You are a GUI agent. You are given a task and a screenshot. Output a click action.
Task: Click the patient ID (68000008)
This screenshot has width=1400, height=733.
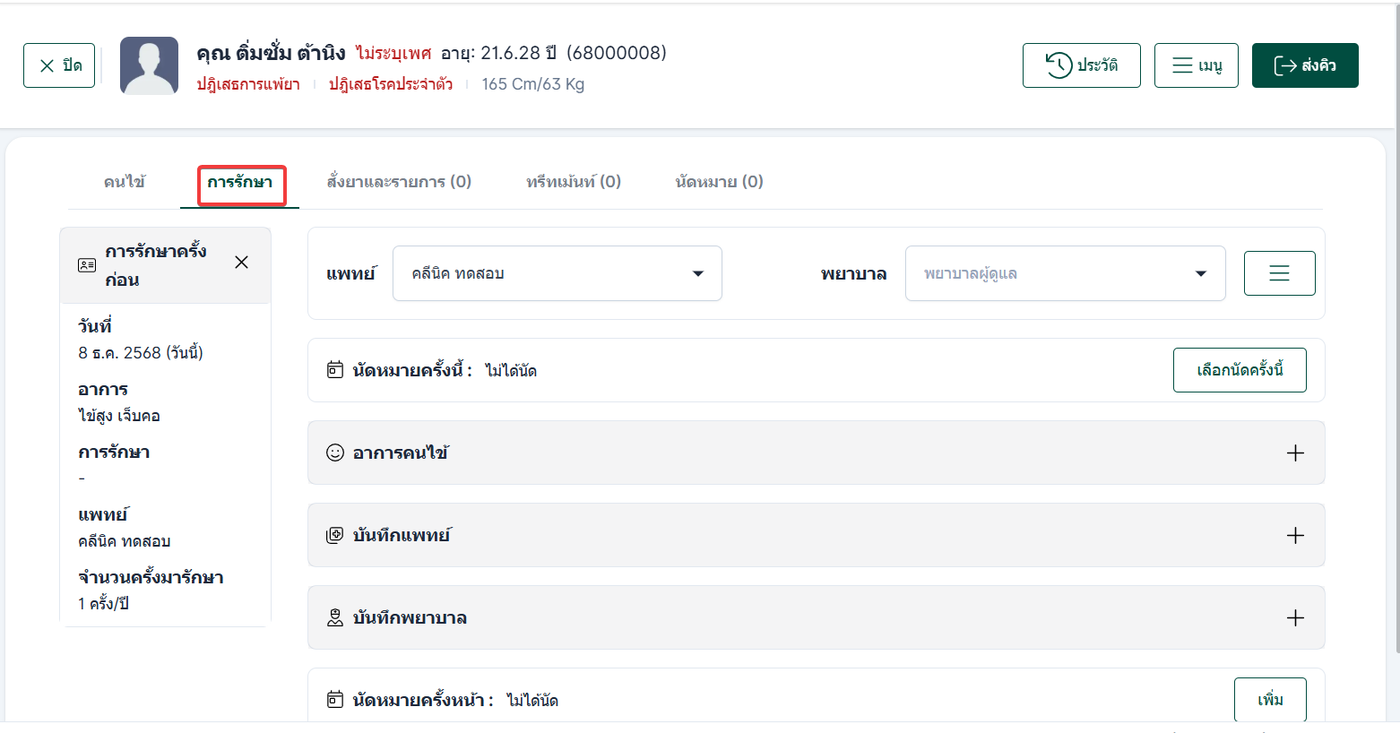click(x=617, y=53)
